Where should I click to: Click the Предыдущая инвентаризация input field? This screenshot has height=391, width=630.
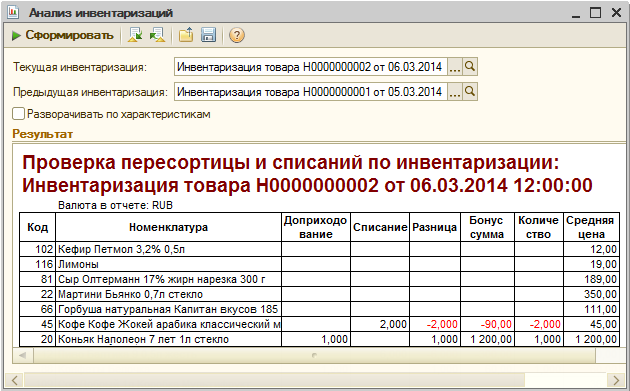pos(311,92)
